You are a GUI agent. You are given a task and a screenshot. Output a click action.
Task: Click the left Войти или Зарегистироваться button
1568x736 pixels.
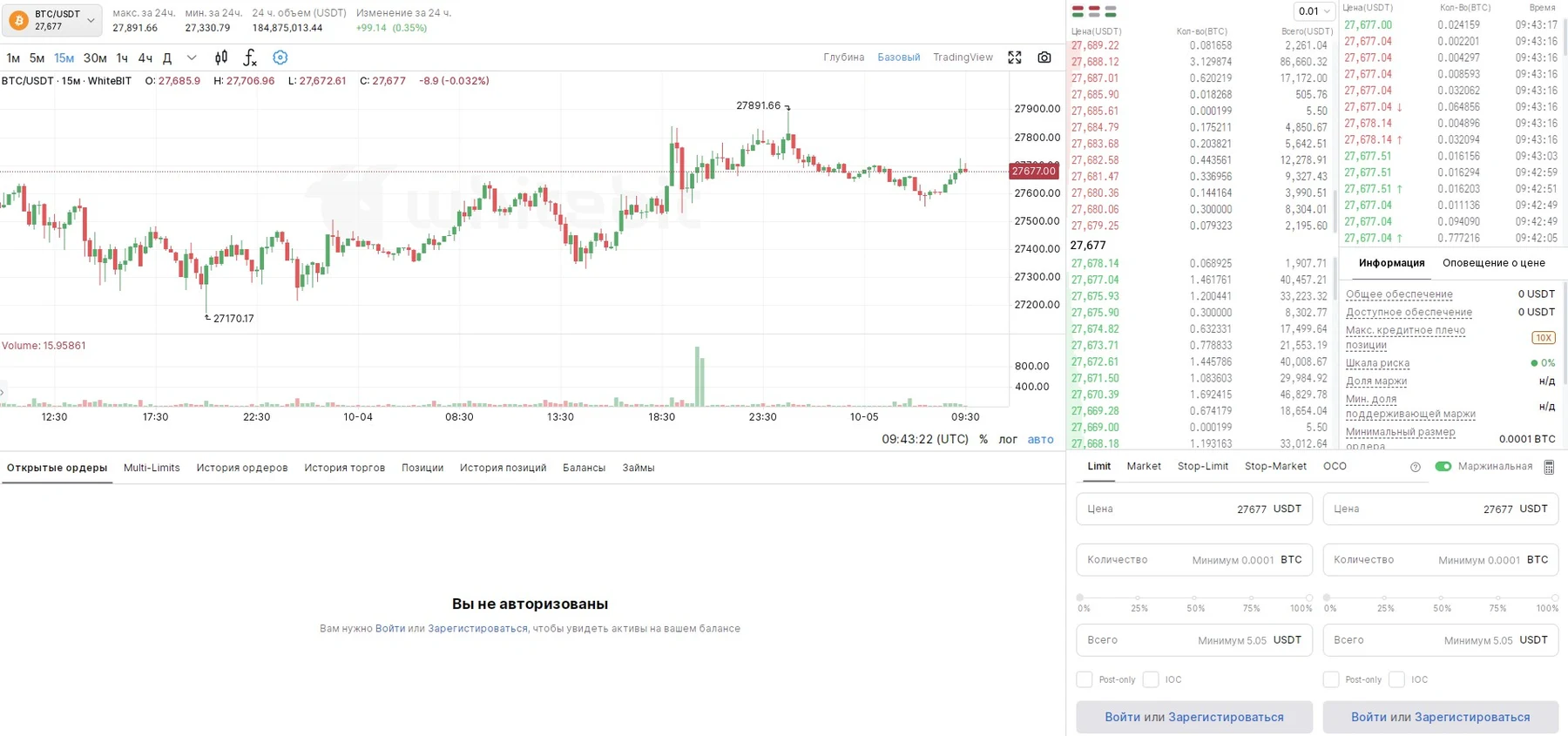pyautogui.click(x=1194, y=717)
